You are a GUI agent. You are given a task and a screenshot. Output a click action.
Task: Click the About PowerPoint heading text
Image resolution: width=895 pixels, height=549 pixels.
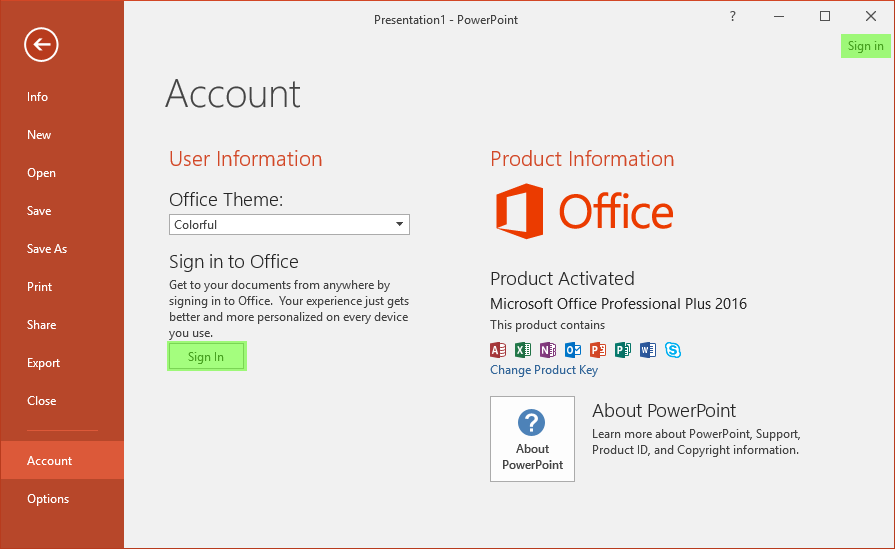tap(664, 411)
